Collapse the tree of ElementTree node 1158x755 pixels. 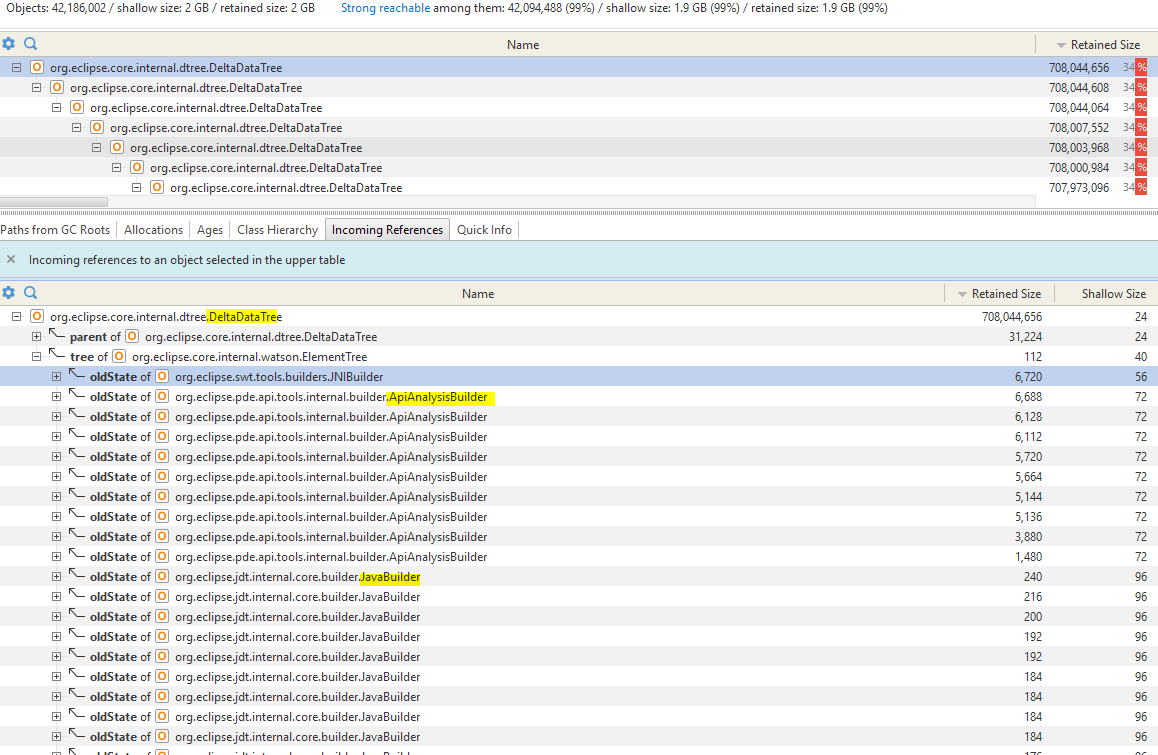[36, 356]
